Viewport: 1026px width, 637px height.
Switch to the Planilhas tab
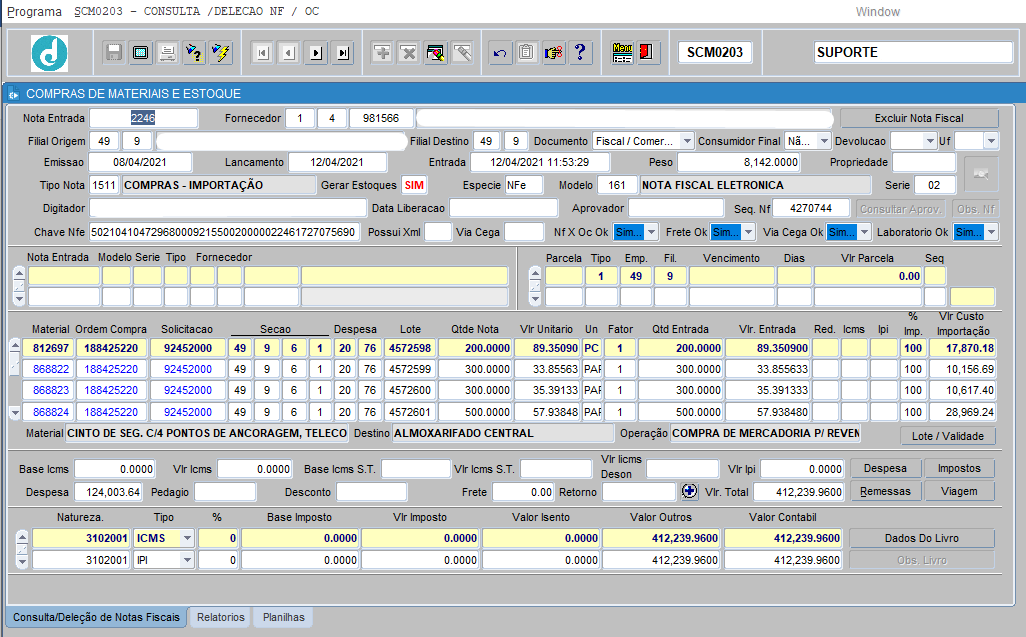[283, 617]
